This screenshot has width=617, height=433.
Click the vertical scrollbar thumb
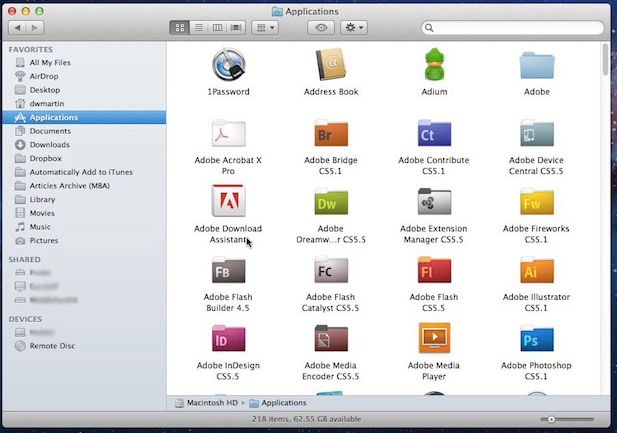click(605, 59)
